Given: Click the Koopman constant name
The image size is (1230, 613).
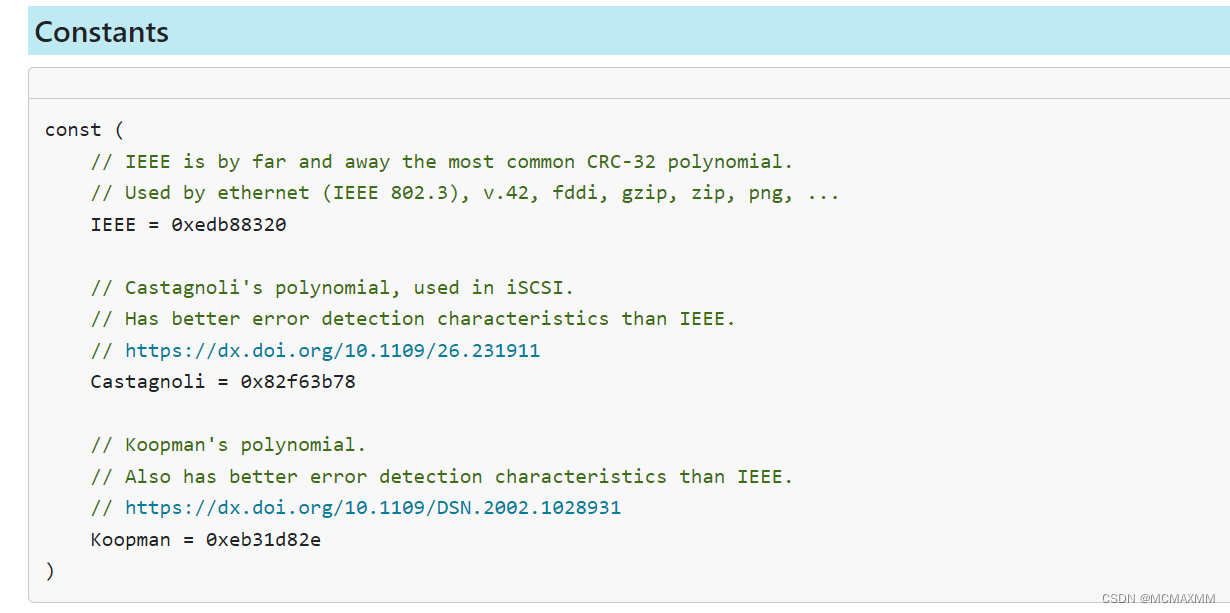Looking at the screenshot, I should pyautogui.click(x=136, y=540).
